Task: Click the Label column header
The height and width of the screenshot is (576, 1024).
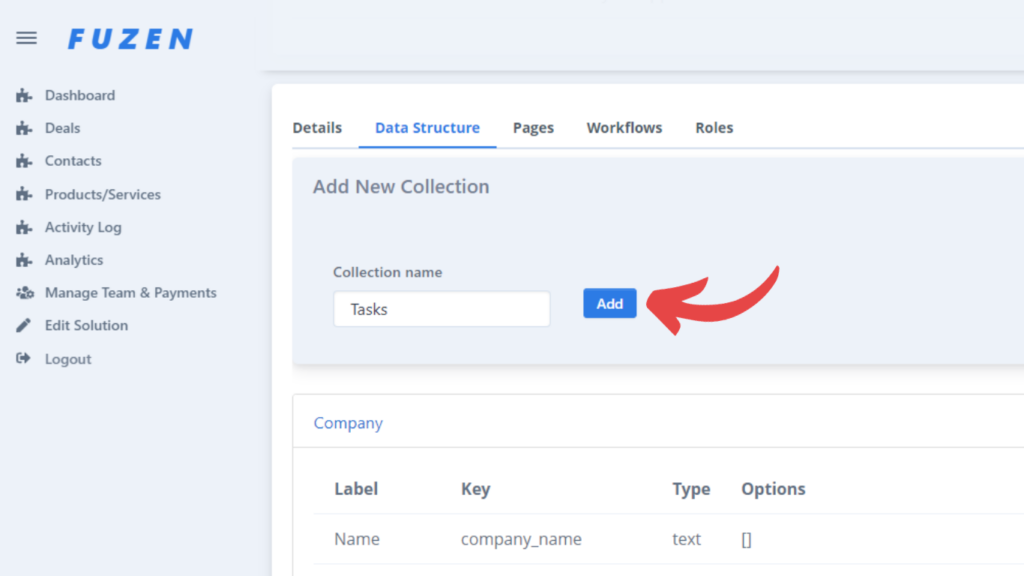Action: coord(356,488)
